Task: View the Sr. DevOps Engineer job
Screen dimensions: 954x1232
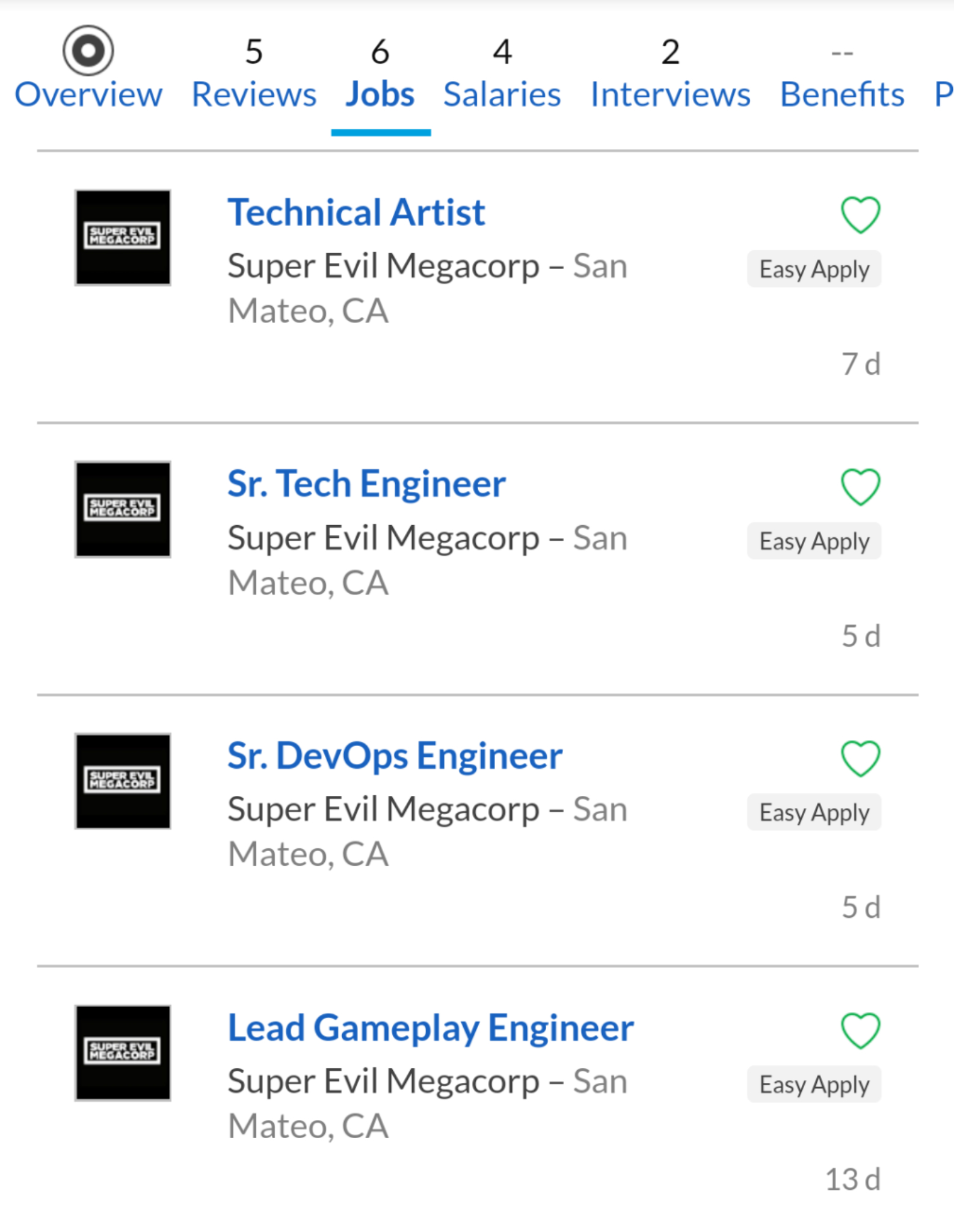Action: (x=395, y=756)
